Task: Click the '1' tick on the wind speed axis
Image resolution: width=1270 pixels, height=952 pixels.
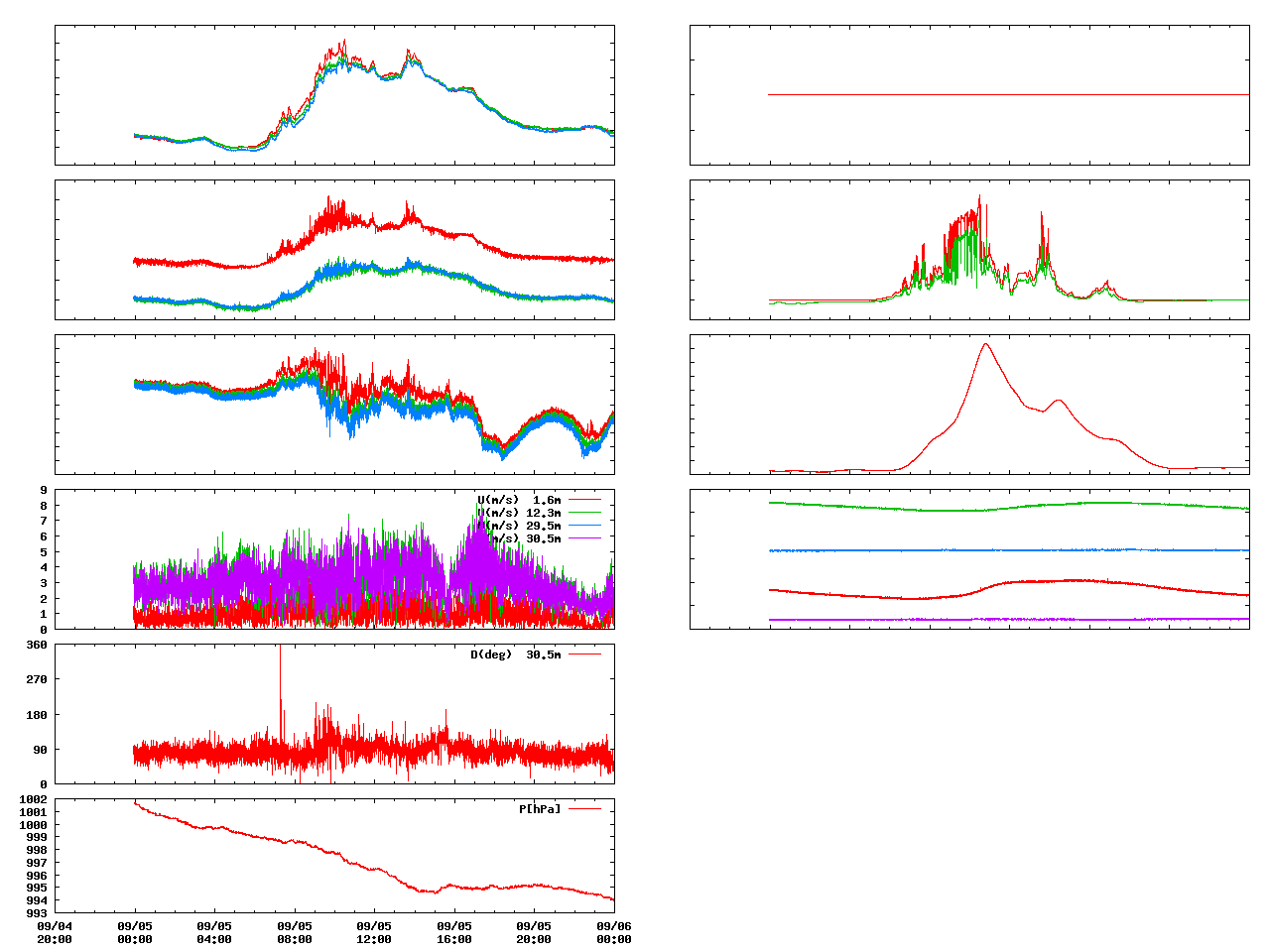Action: pos(44,614)
